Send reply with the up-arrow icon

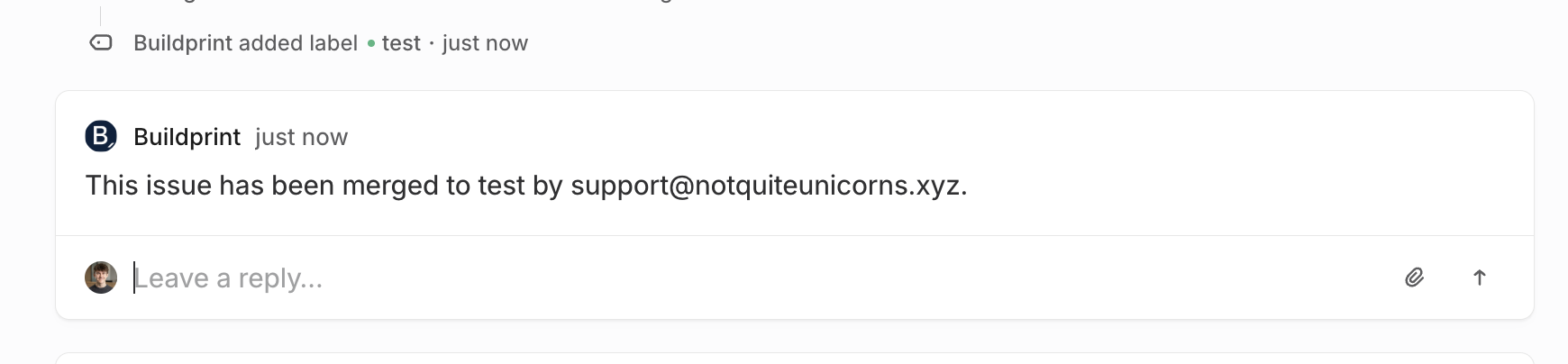[x=1479, y=278]
